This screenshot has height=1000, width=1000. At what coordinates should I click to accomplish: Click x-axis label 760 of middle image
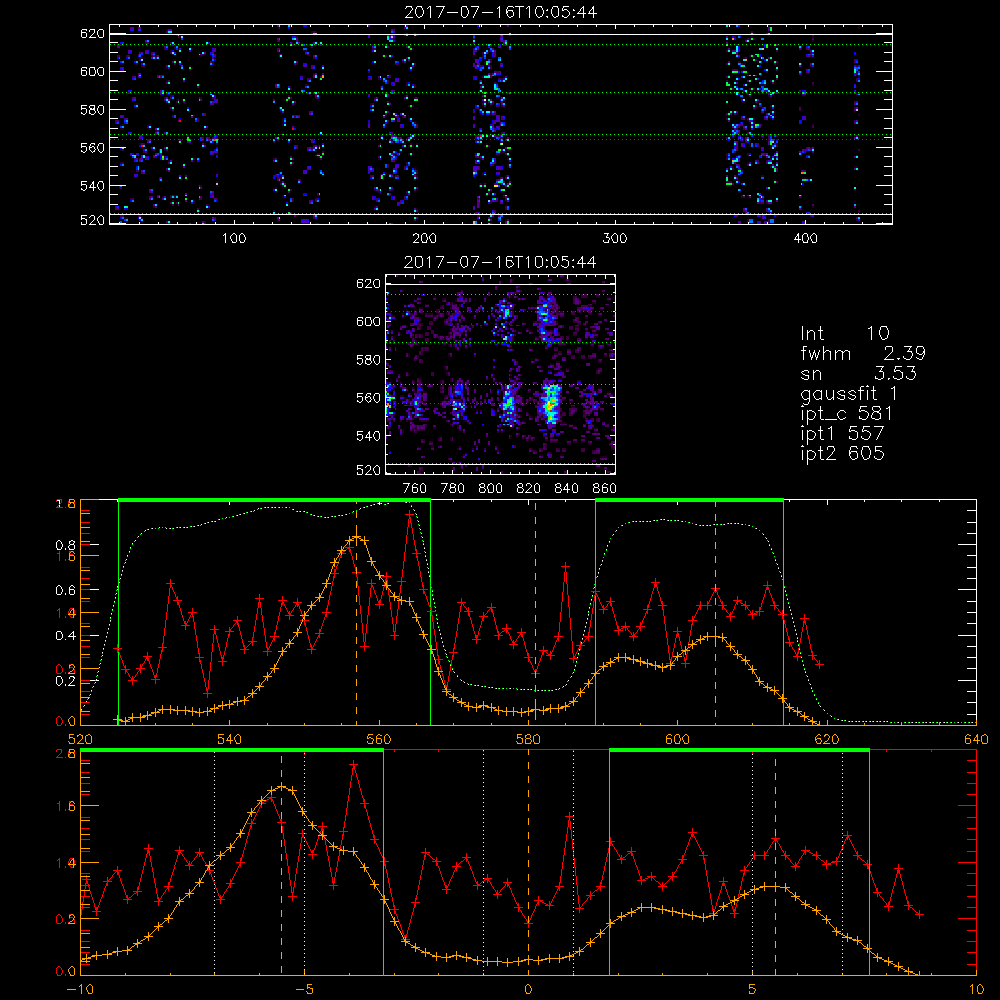pyautogui.click(x=415, y=489)
